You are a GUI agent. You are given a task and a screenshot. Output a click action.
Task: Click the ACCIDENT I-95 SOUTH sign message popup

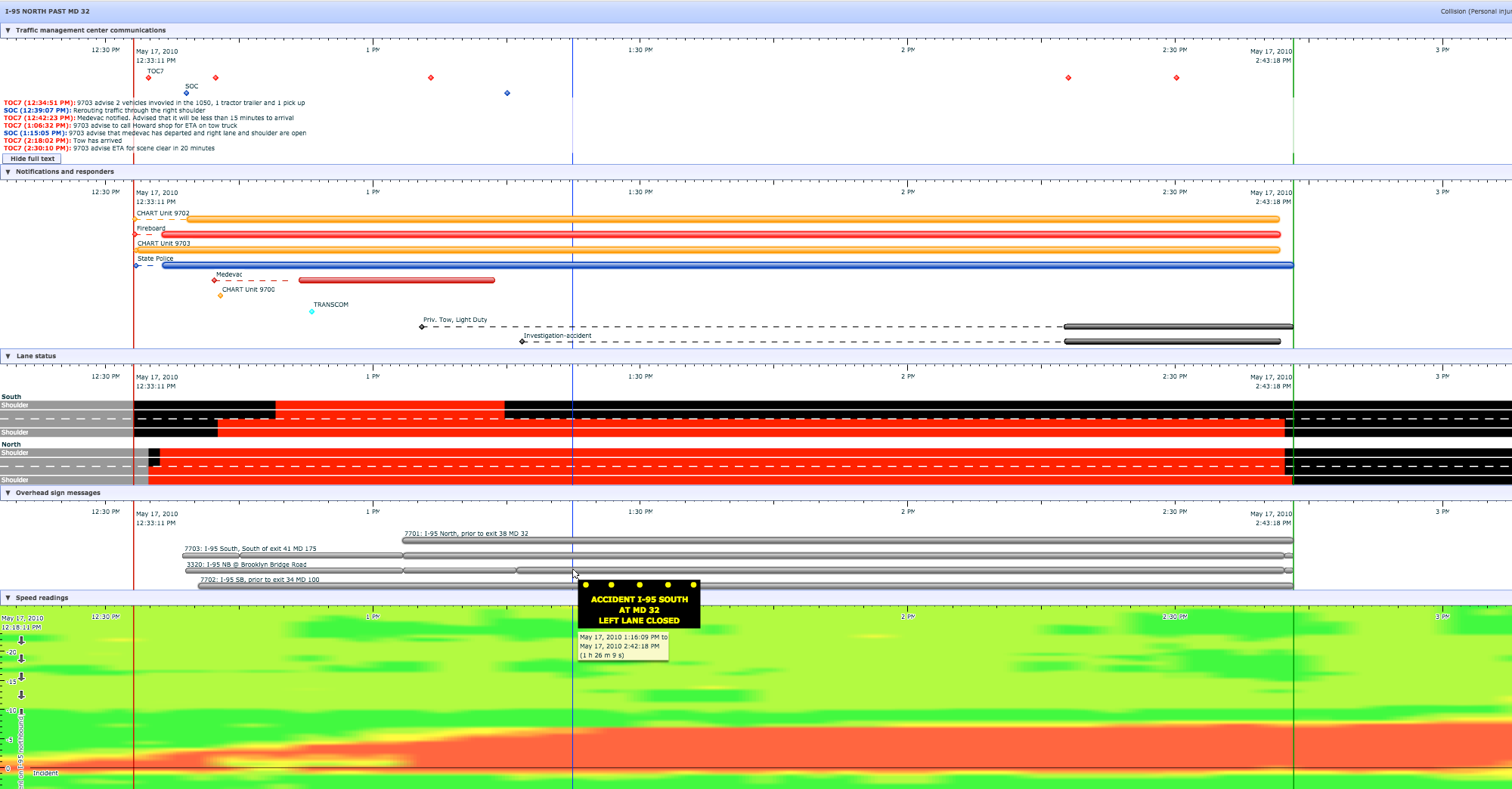(x=640, y=605)
